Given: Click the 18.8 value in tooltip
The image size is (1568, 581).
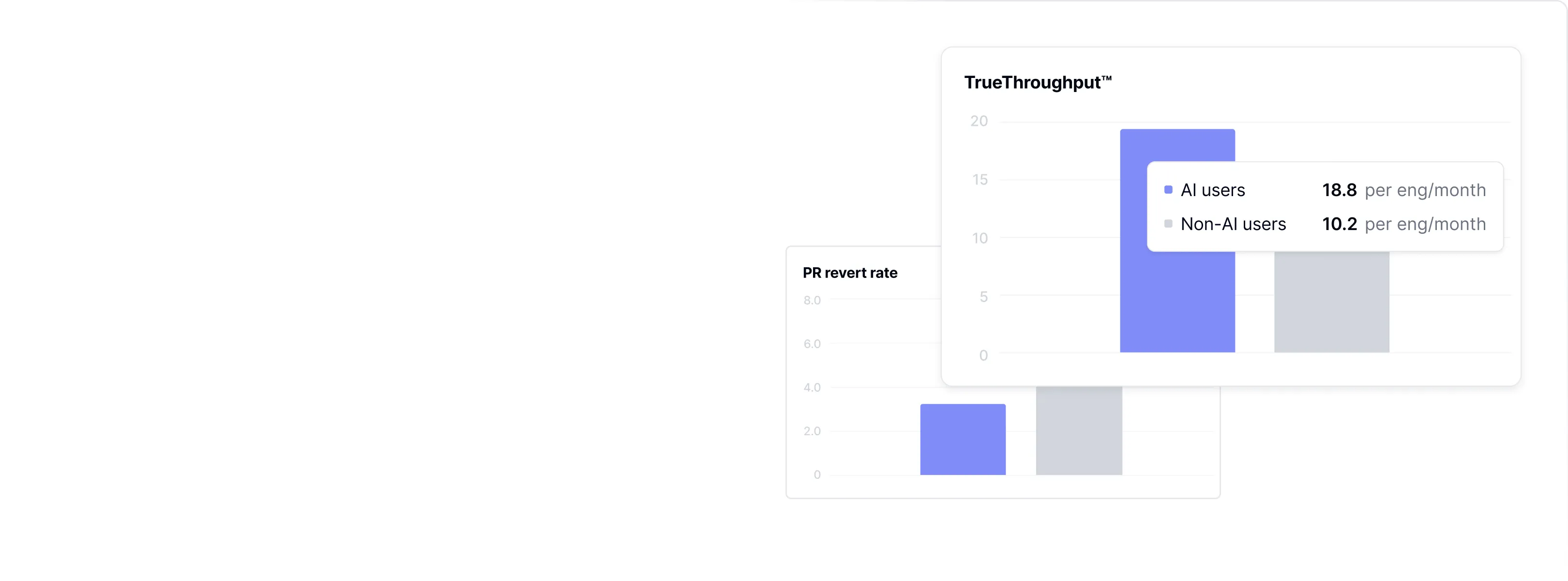Looking at the screenshot, I should [x=1339, y=190].
